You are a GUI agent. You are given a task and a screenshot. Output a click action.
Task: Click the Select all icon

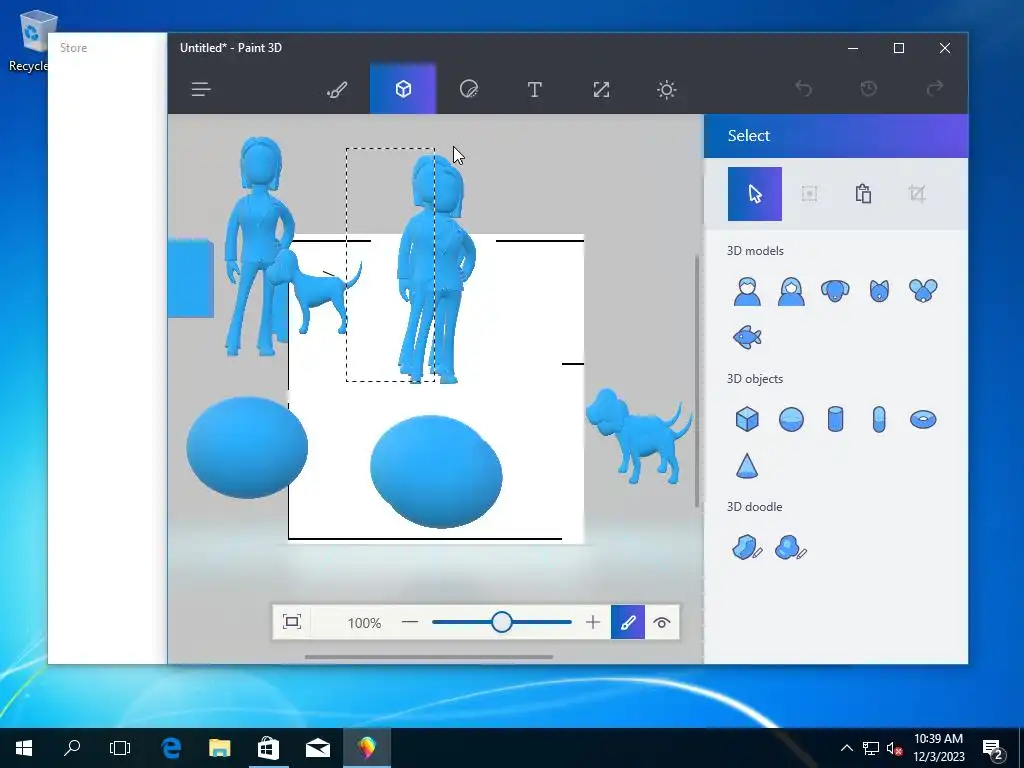click(809, 194)
